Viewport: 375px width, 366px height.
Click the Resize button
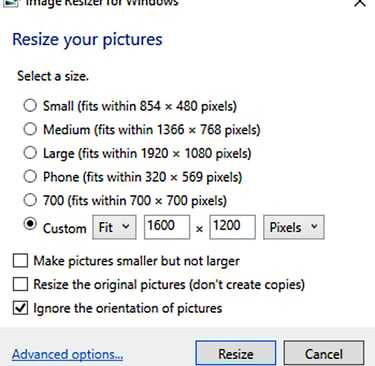coord(236,353)
